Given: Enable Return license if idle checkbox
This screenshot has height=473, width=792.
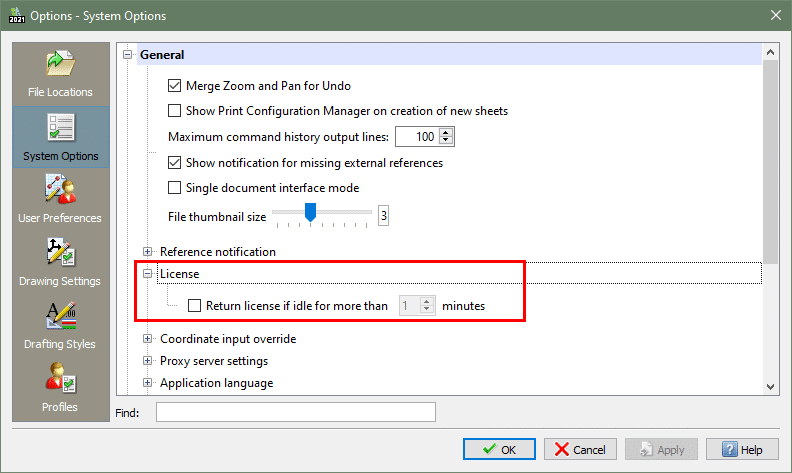Looking at the screenshot, I should pos(194,306).
